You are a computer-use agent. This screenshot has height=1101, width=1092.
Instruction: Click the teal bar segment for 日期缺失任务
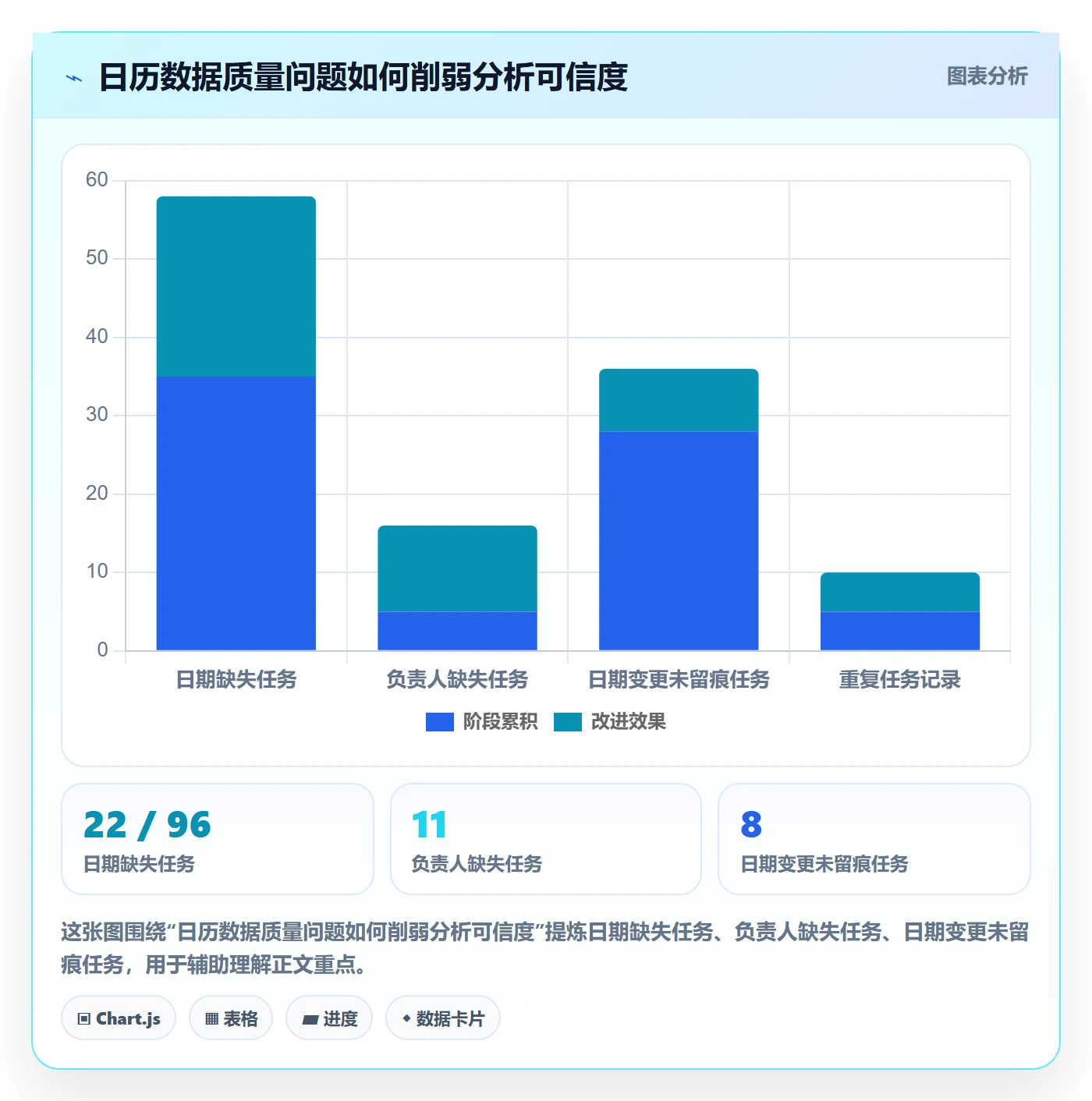[236, 287]
